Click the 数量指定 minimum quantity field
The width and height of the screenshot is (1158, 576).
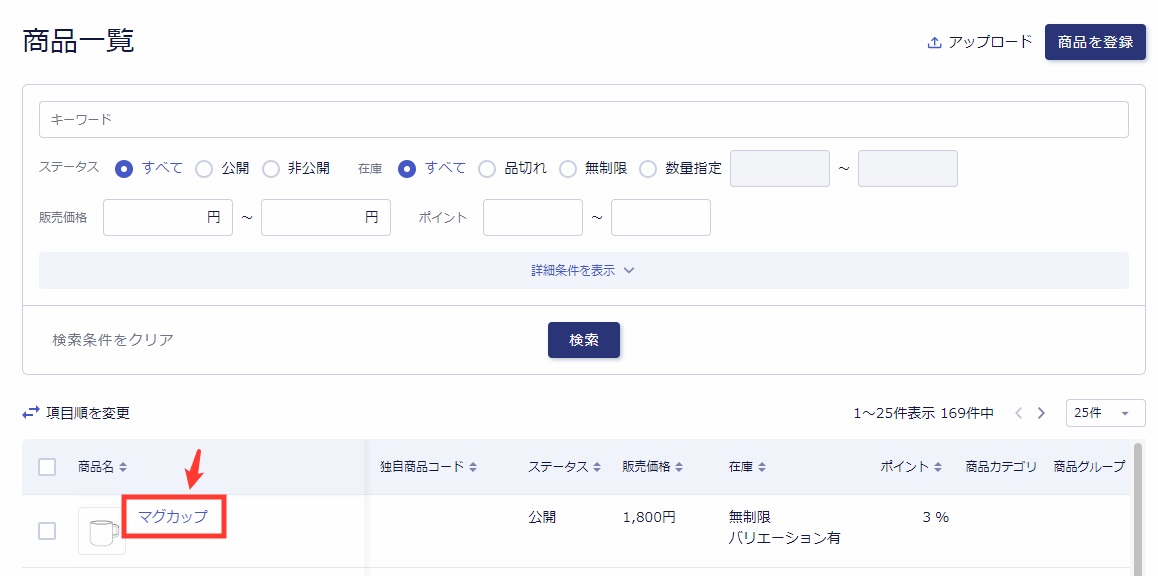[780, 168]
